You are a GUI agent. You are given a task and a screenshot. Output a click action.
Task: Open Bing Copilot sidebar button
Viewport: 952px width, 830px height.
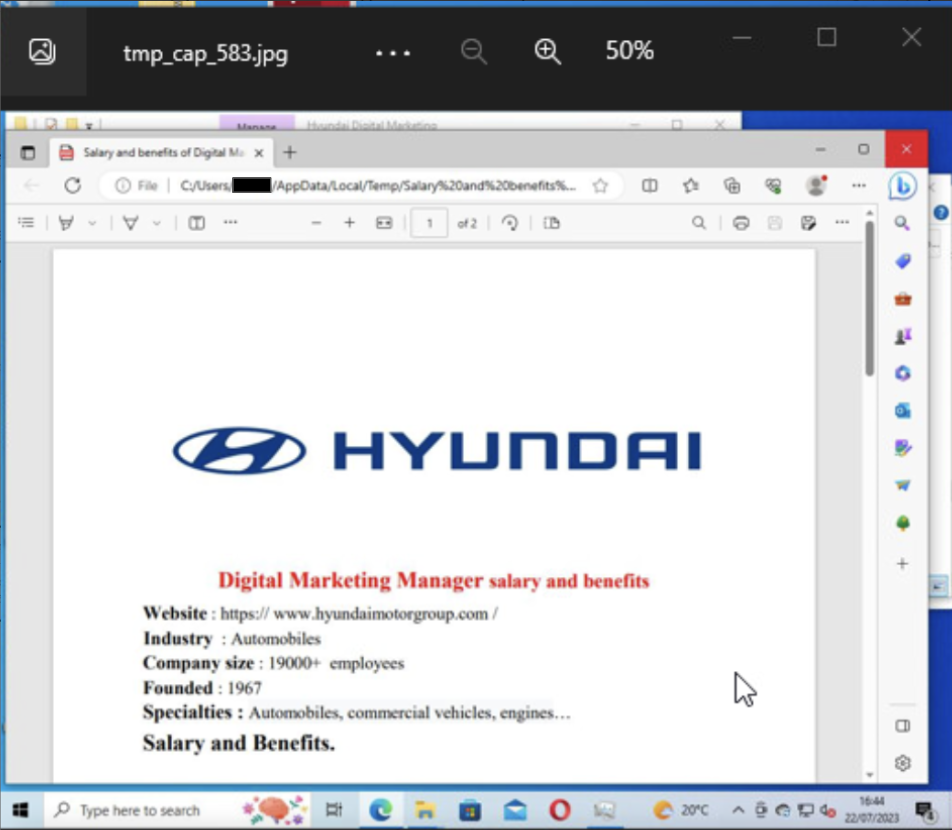(902, 186)
